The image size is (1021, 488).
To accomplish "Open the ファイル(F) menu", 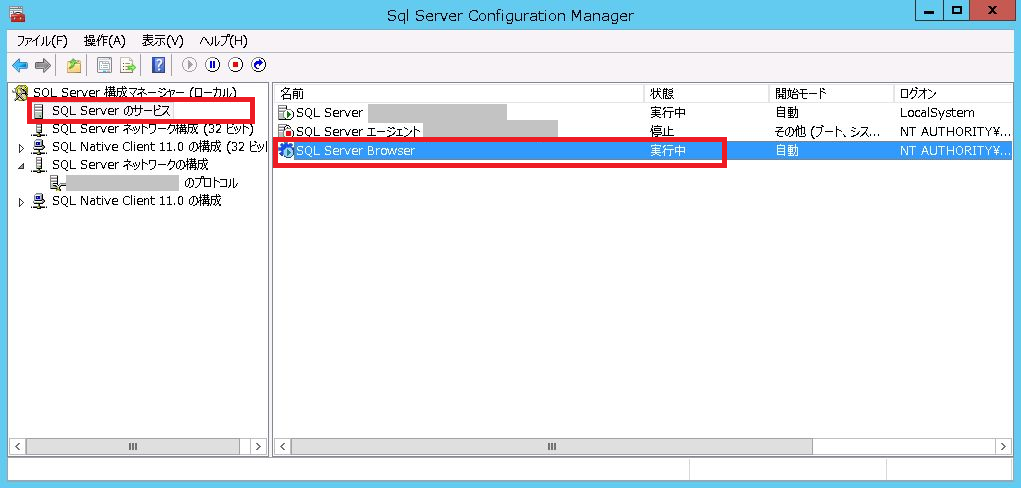I will pos(42,41).
